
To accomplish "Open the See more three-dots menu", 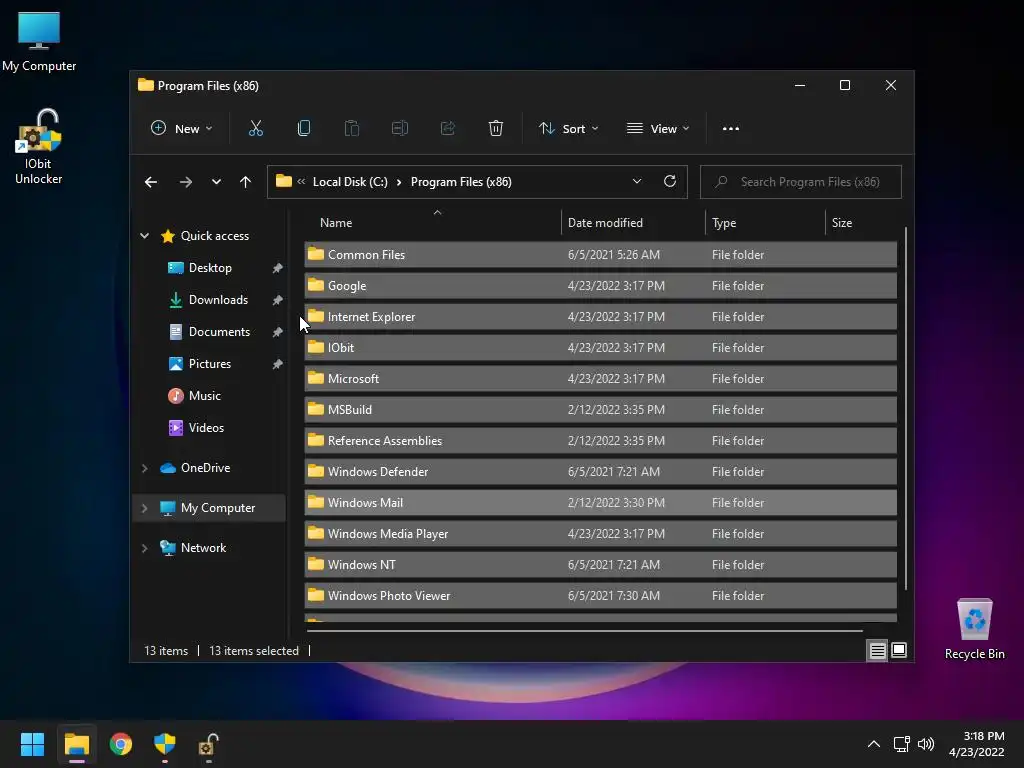I will click(731, 129).
